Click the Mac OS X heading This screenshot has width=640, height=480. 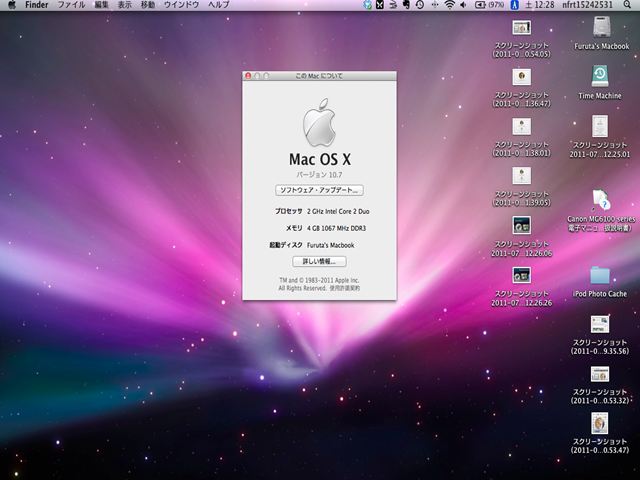pyautogui.click(x=320, y=159)
